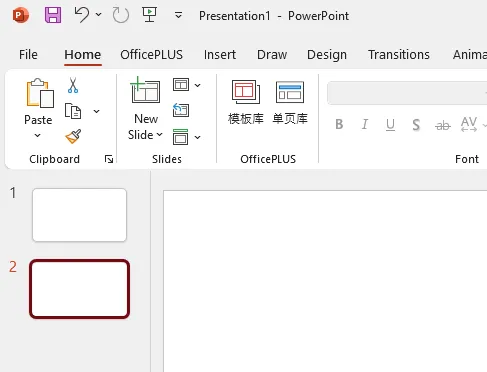Undo the last action

point(82,15)
